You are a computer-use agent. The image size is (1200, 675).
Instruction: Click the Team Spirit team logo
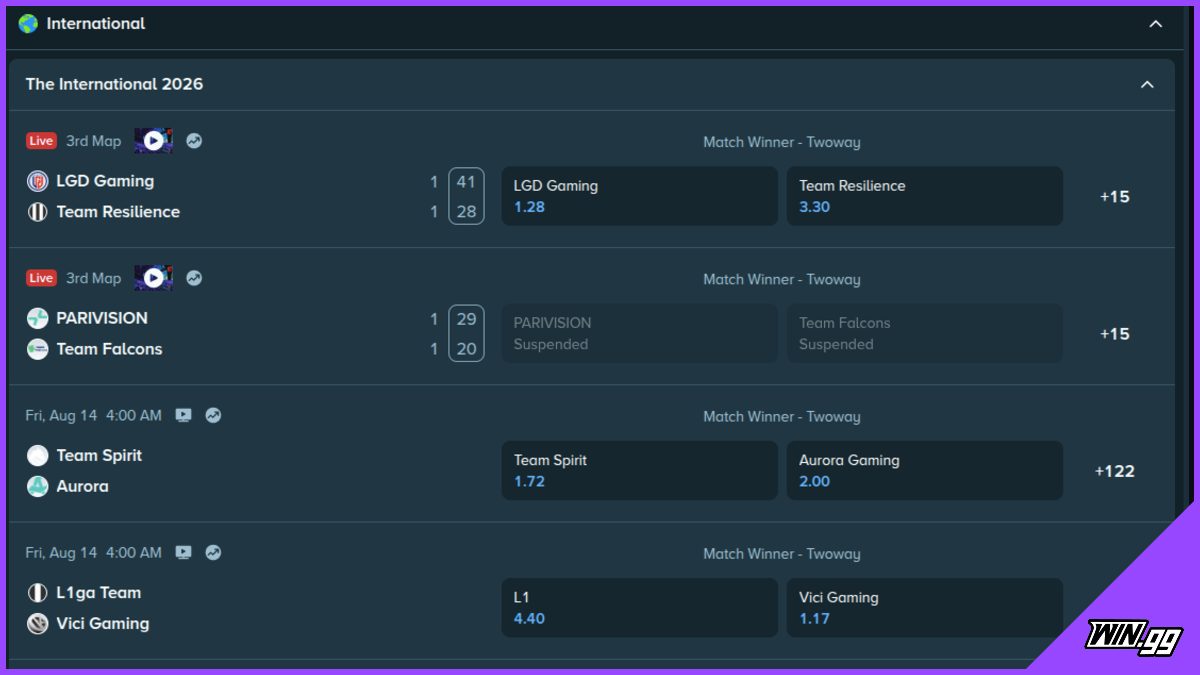[37, 455]
